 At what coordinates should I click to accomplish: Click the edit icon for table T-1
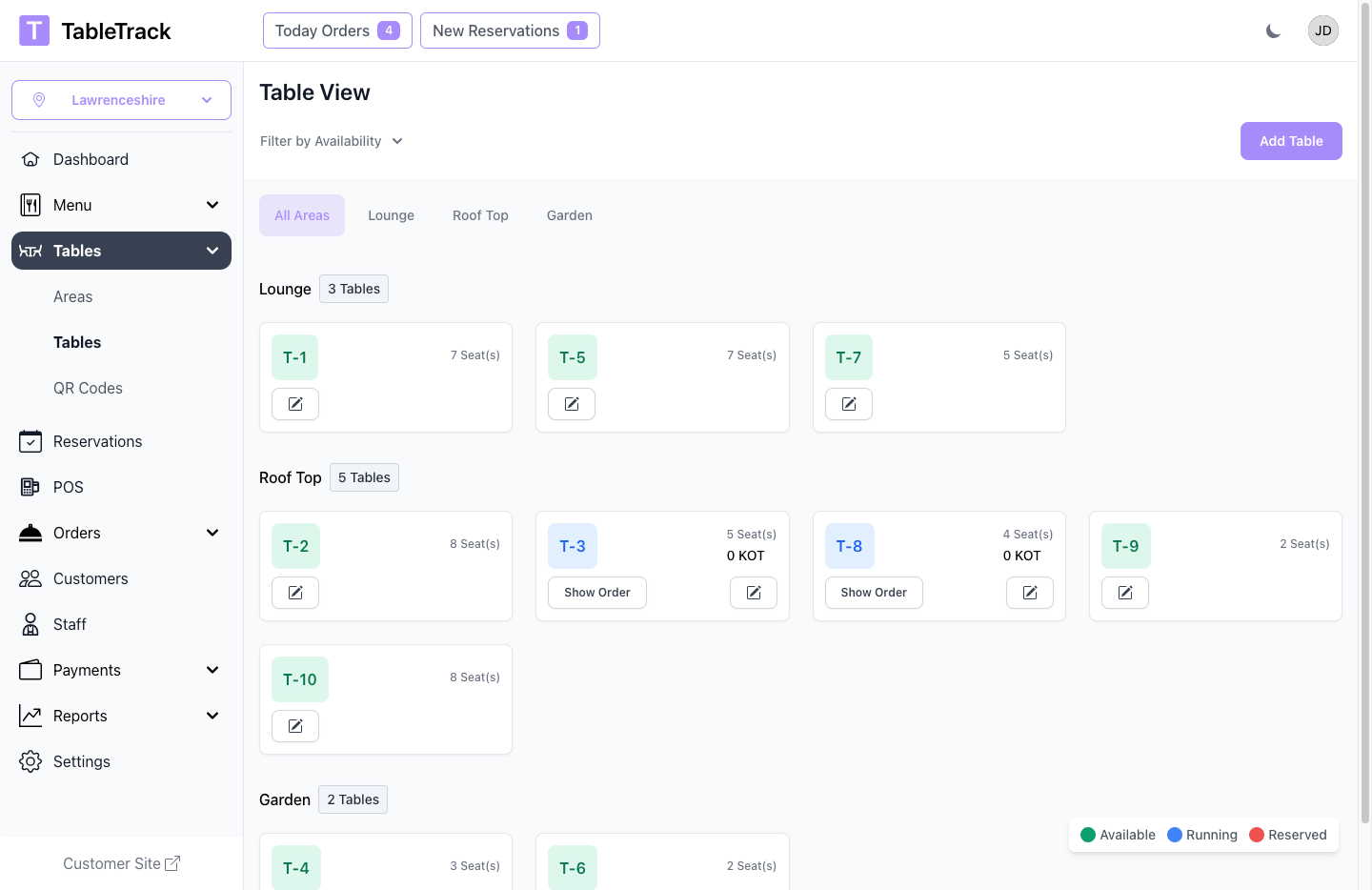[295, 404]
